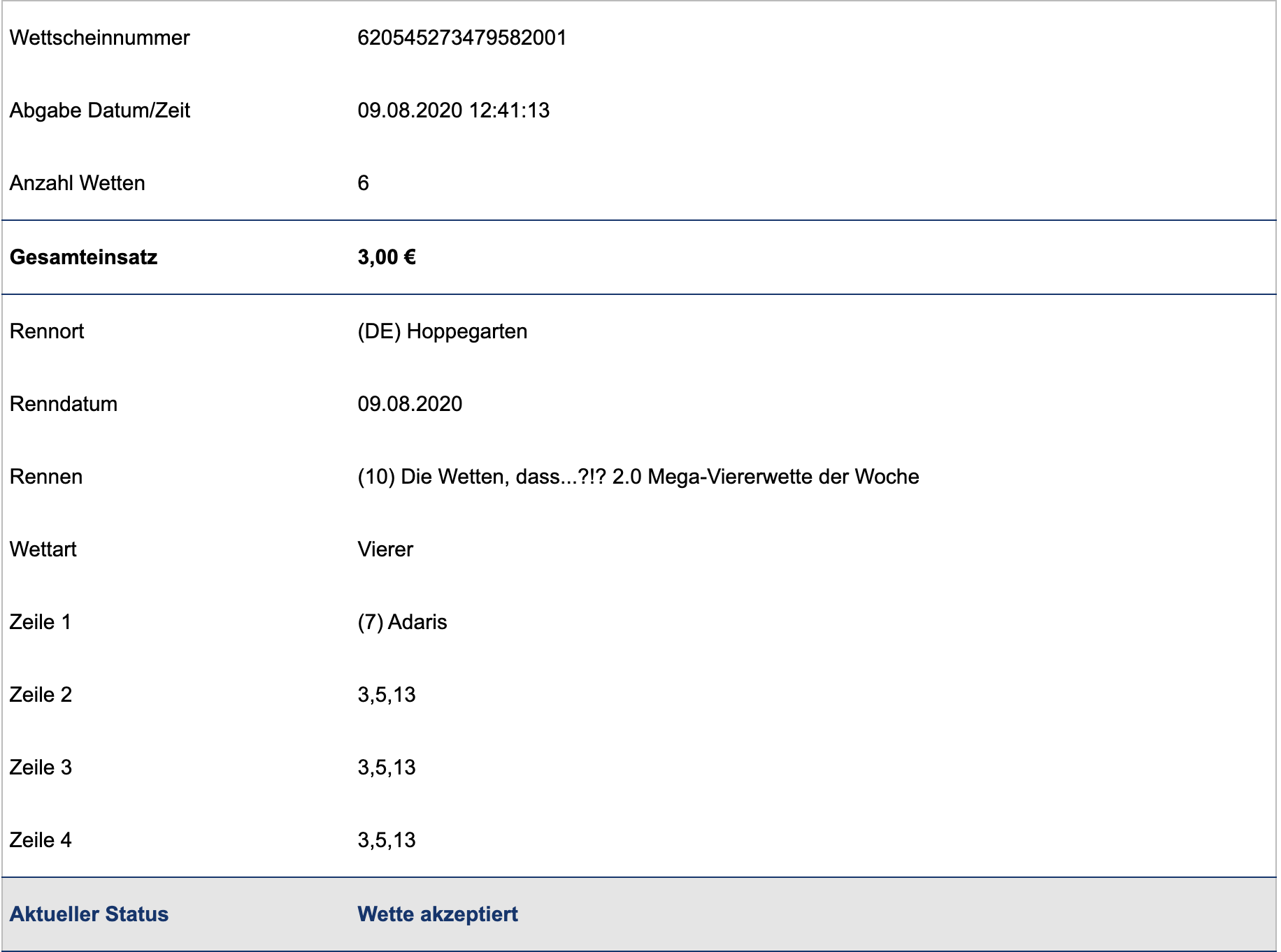Select the venue (DE) Hoppegarten
The image size is (1281, 952).
[442, 331]
